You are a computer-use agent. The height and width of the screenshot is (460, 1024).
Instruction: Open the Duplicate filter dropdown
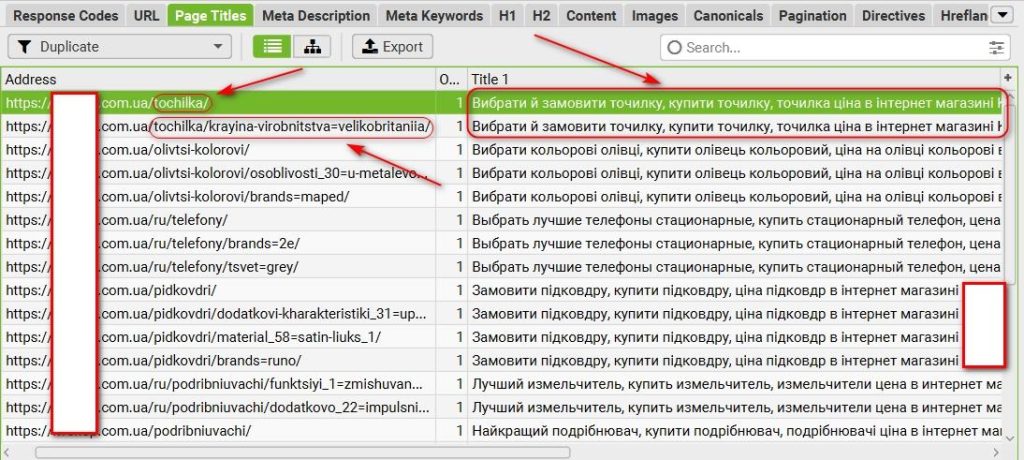(x=120, y=46)
